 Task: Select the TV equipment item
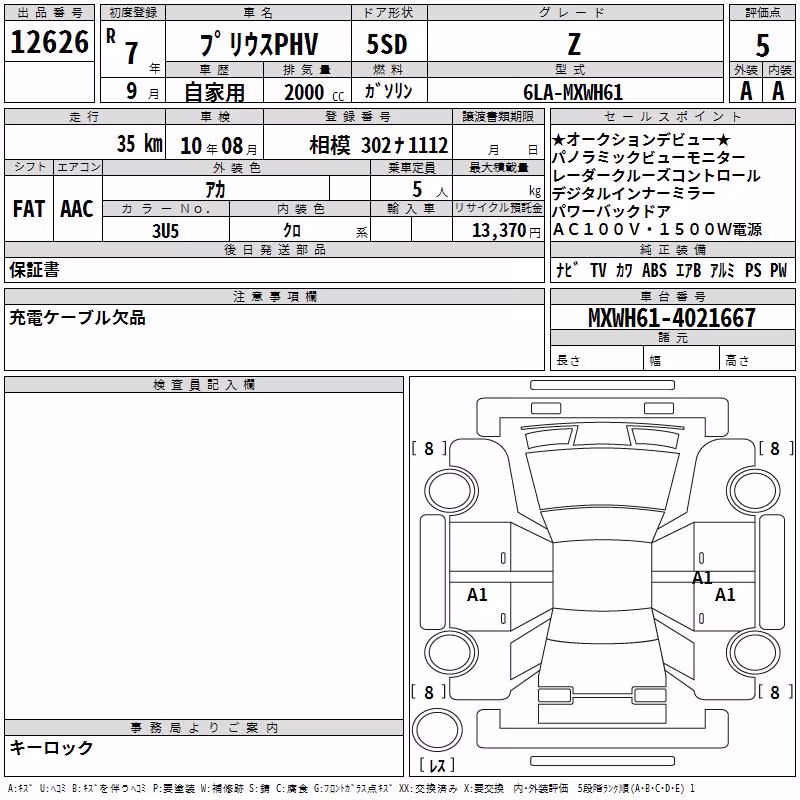(598, 270)
